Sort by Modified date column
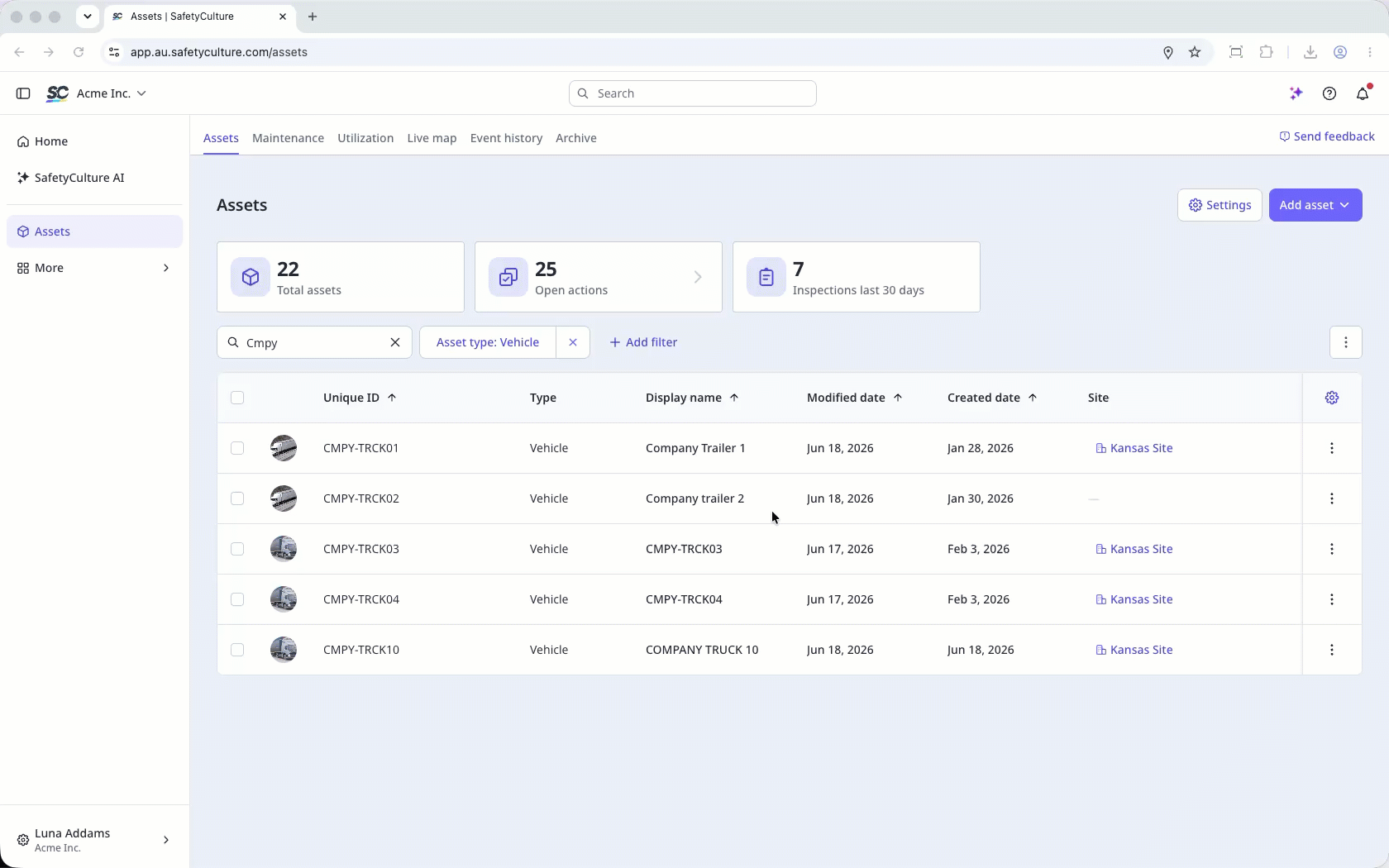Image resolution: width=1389 pixels, height=868 pixels. [x=854, y=398]
